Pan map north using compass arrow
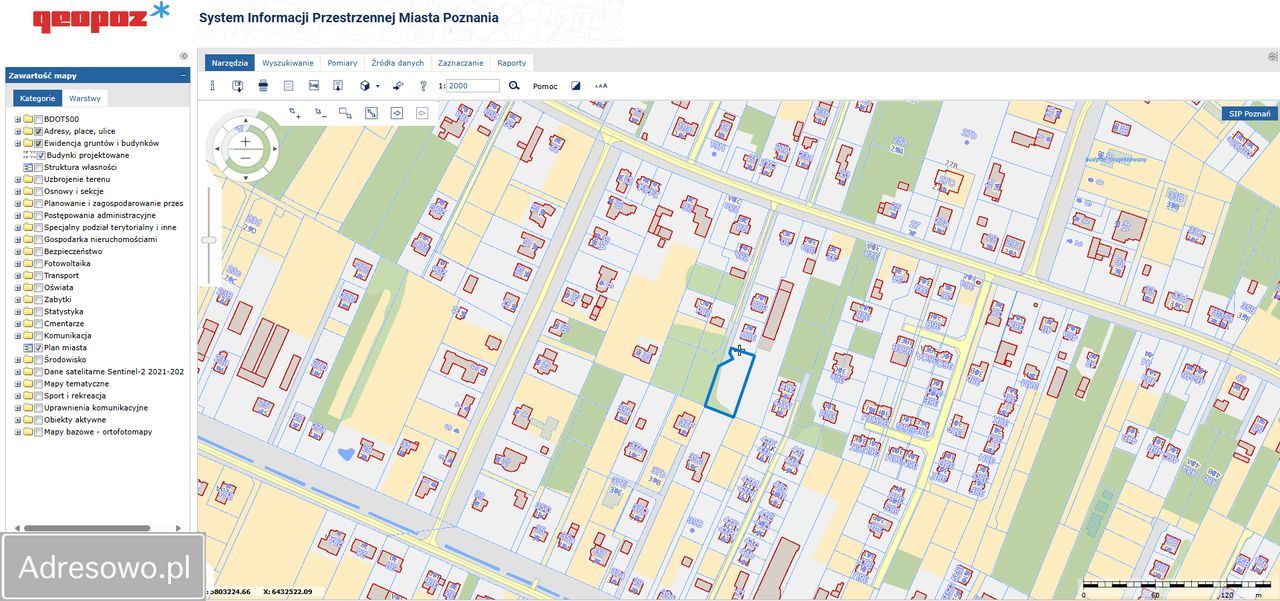The width and height of the screenshot is (1280, 601). 246,120
